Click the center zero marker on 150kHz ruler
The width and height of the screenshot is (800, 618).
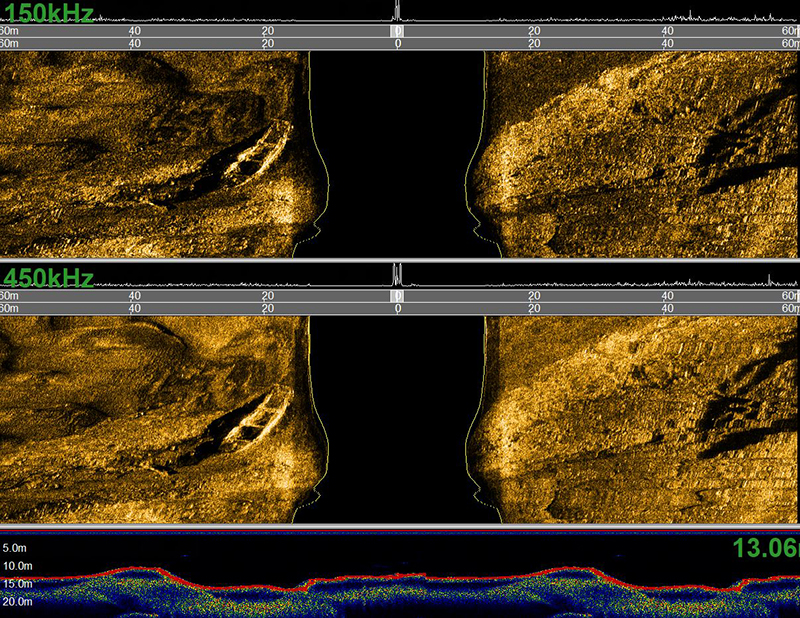click(398, 32)
